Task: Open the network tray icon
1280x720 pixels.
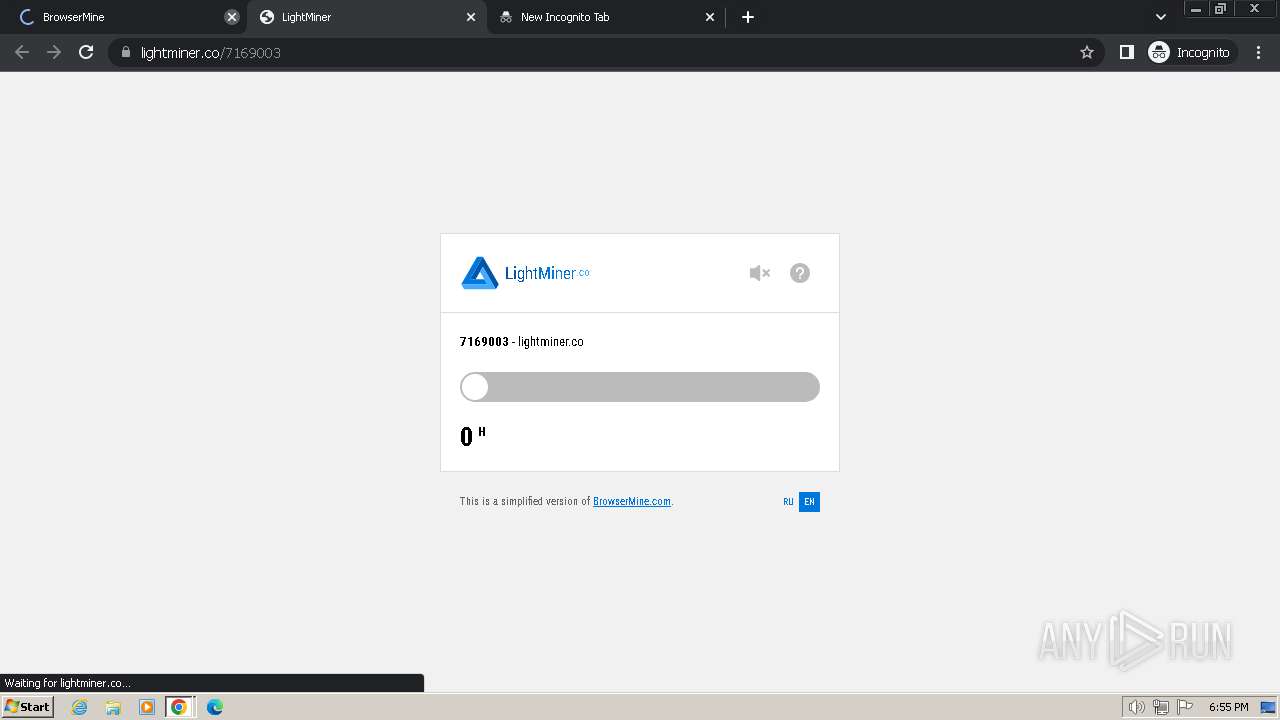Action: [1161, 707]
